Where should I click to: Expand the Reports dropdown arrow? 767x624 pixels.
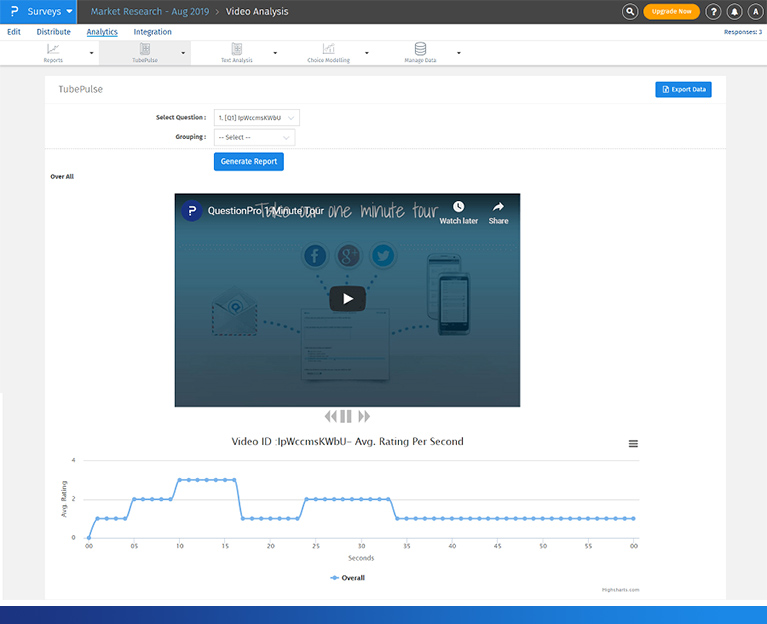tap(91, 53)
